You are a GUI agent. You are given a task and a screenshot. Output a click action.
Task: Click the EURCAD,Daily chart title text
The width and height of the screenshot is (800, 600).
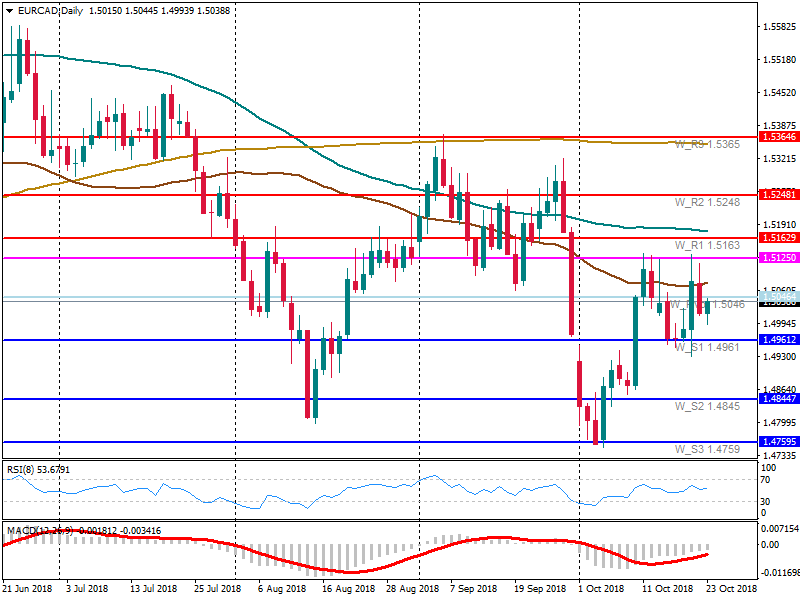coord(52,9)
